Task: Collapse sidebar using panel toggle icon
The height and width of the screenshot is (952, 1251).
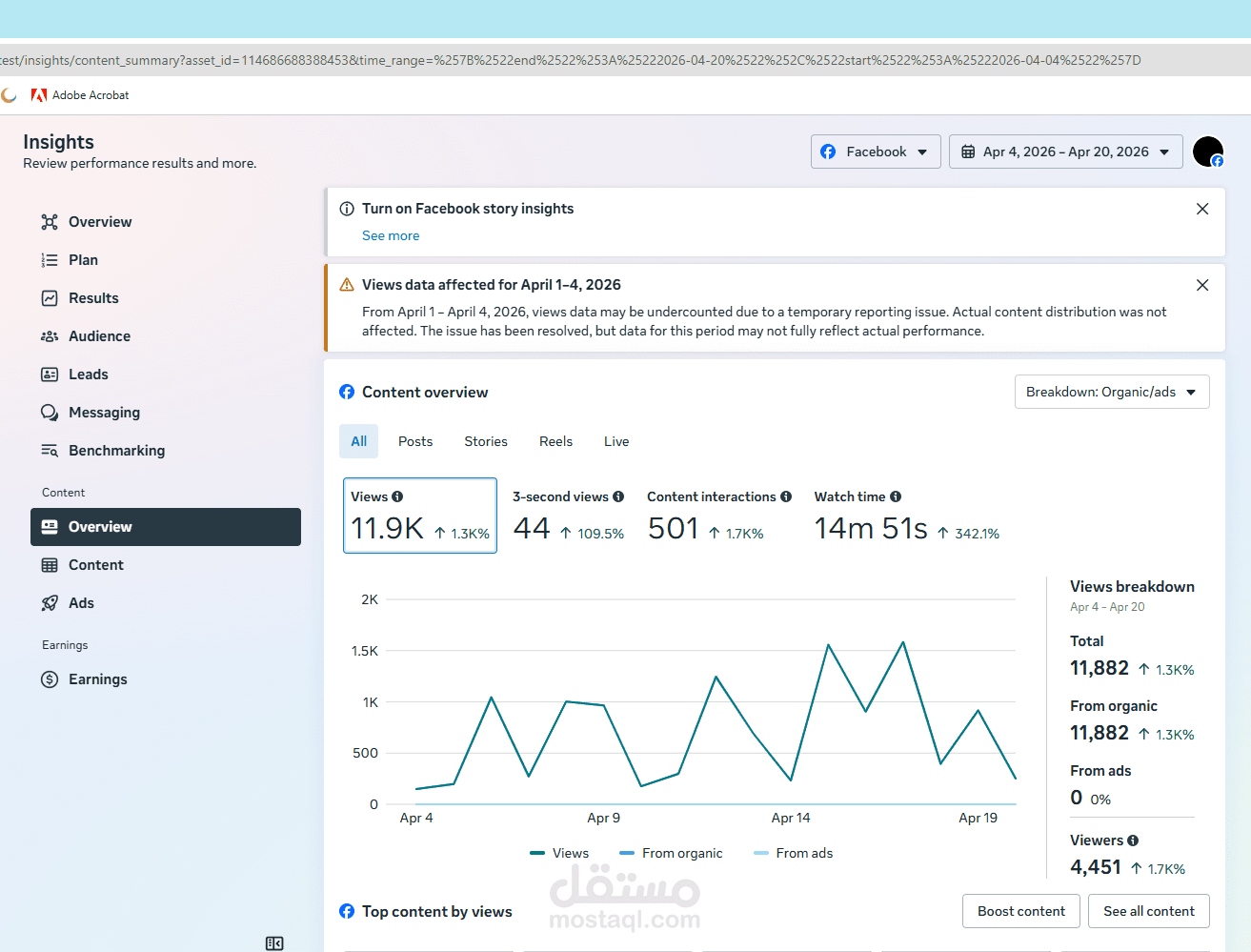Action: (274, 943)
